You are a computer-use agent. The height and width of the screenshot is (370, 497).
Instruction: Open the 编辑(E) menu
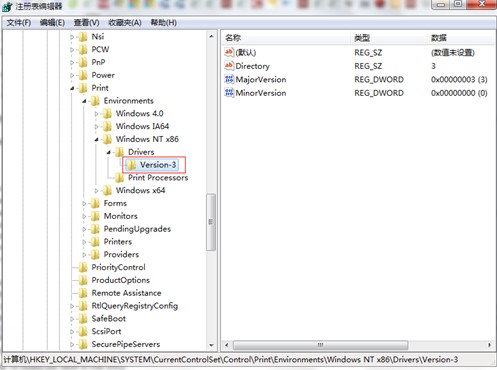point(52,23)
